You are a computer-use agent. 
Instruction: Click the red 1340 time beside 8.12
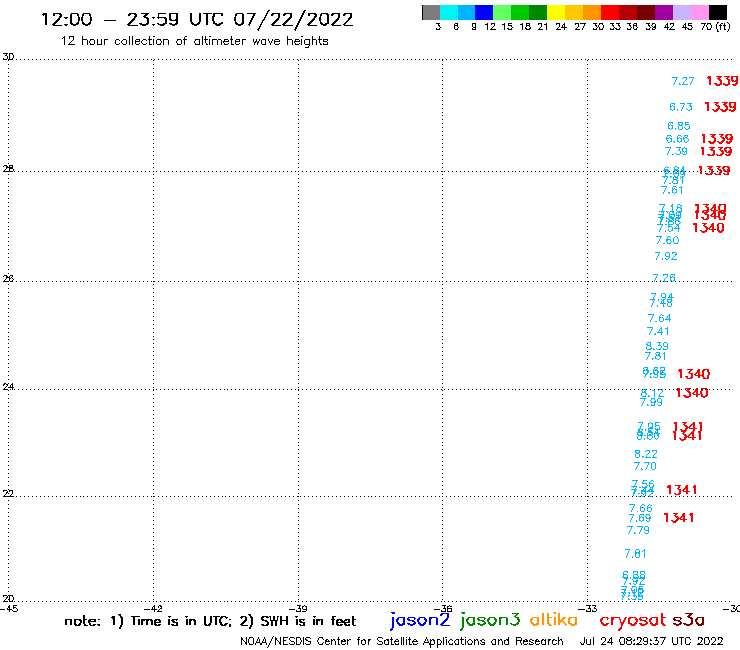tap(691, 393)
